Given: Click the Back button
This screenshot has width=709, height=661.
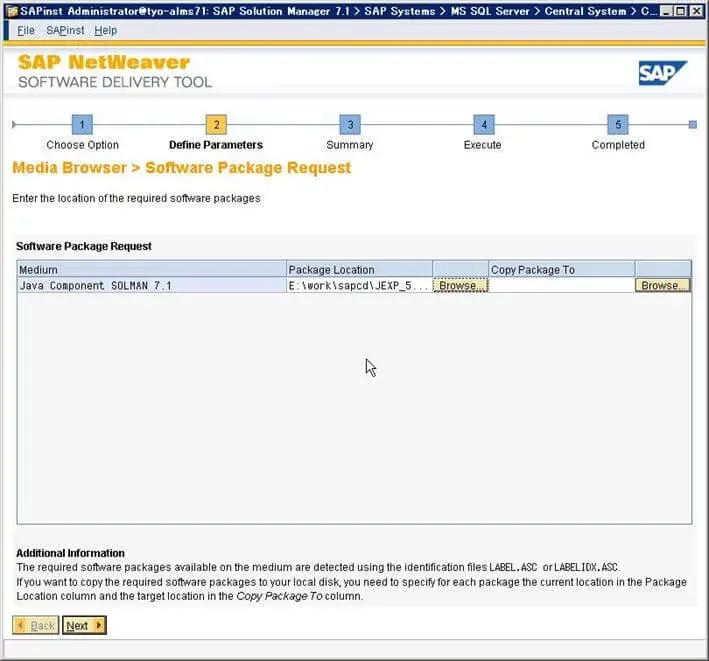Looking at the screenshot, I should pos(36,625).
